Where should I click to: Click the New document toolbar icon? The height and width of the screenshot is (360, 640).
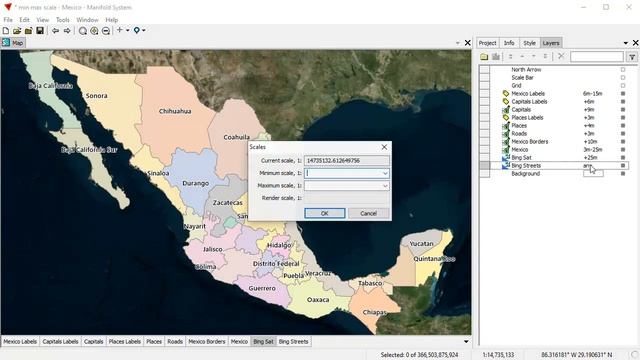[6, 31]
